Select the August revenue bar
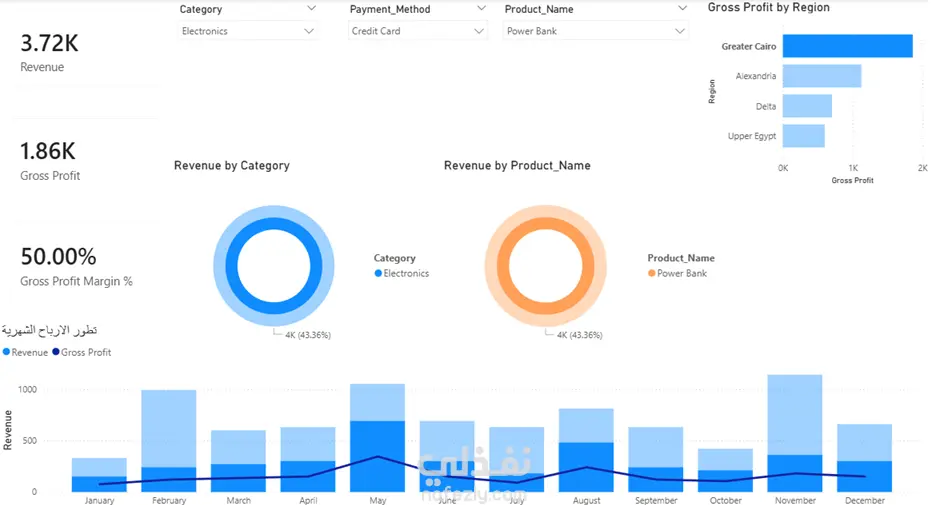Image resolution: width=947 pixels, height=505 pixels. (586, 450)
